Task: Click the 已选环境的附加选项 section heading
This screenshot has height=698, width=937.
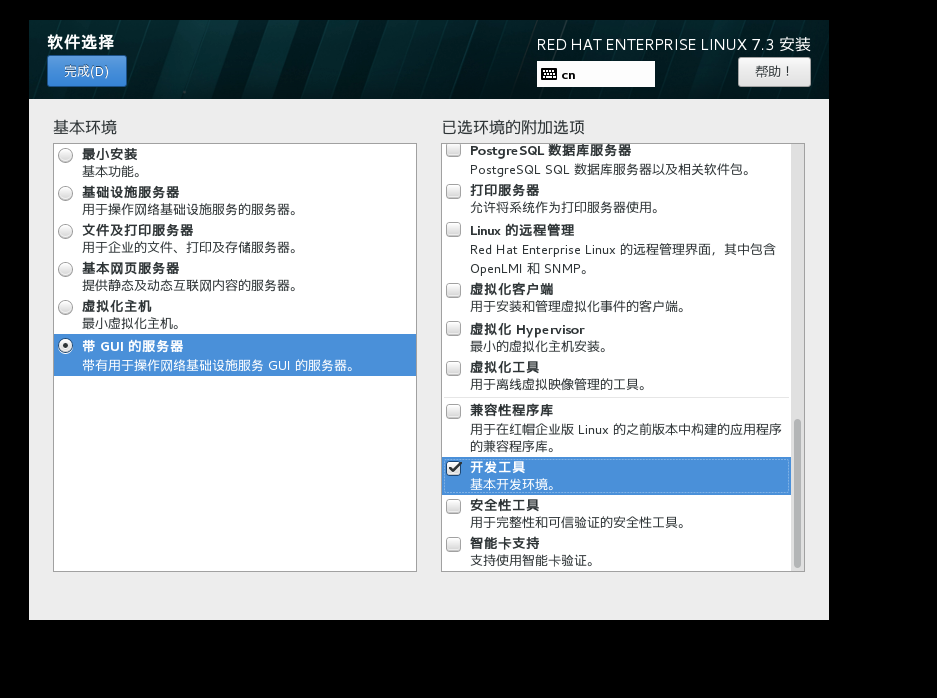Action: (x=513, y=127)
